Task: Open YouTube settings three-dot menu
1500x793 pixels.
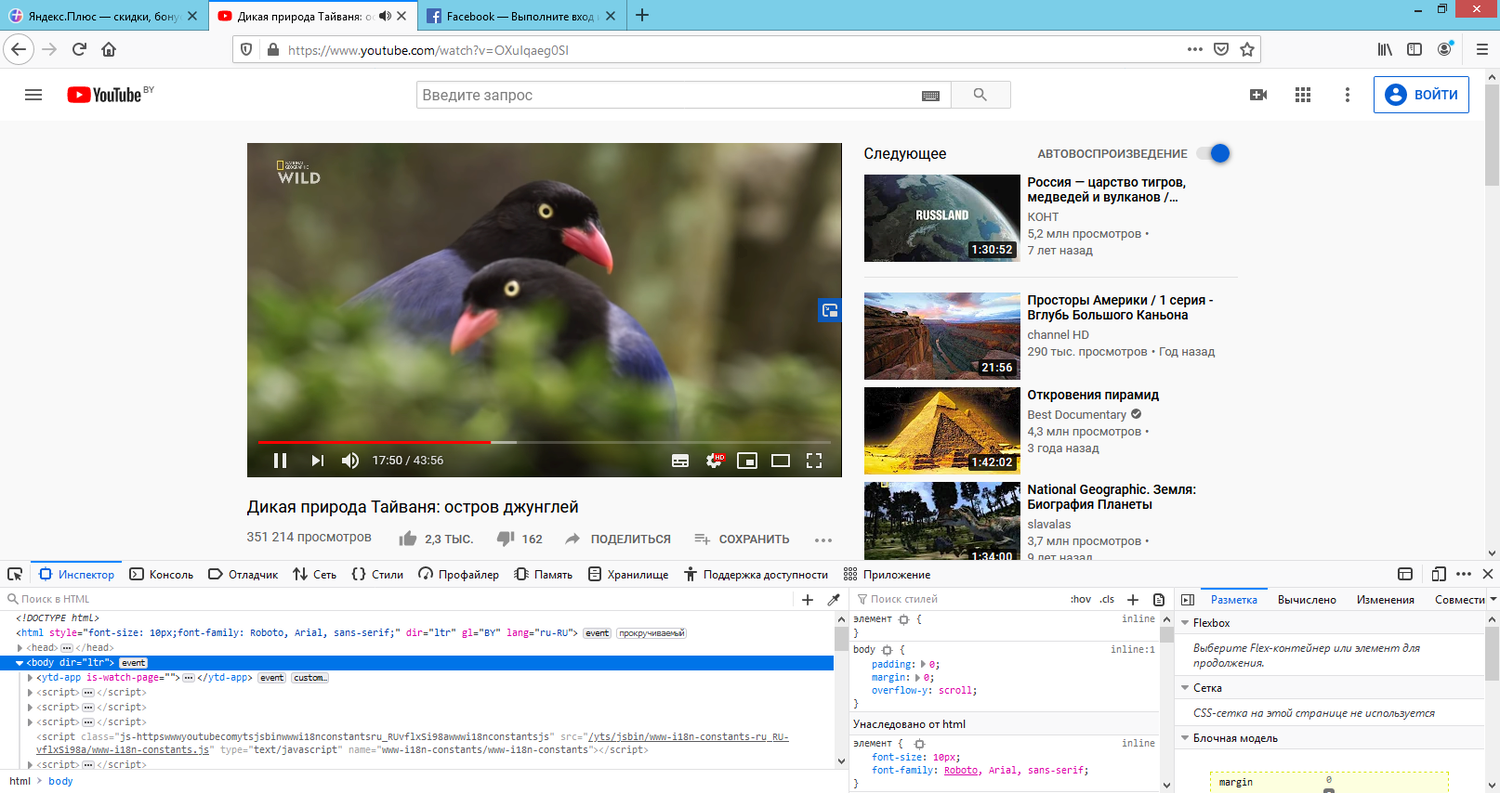Action: 1347,95
